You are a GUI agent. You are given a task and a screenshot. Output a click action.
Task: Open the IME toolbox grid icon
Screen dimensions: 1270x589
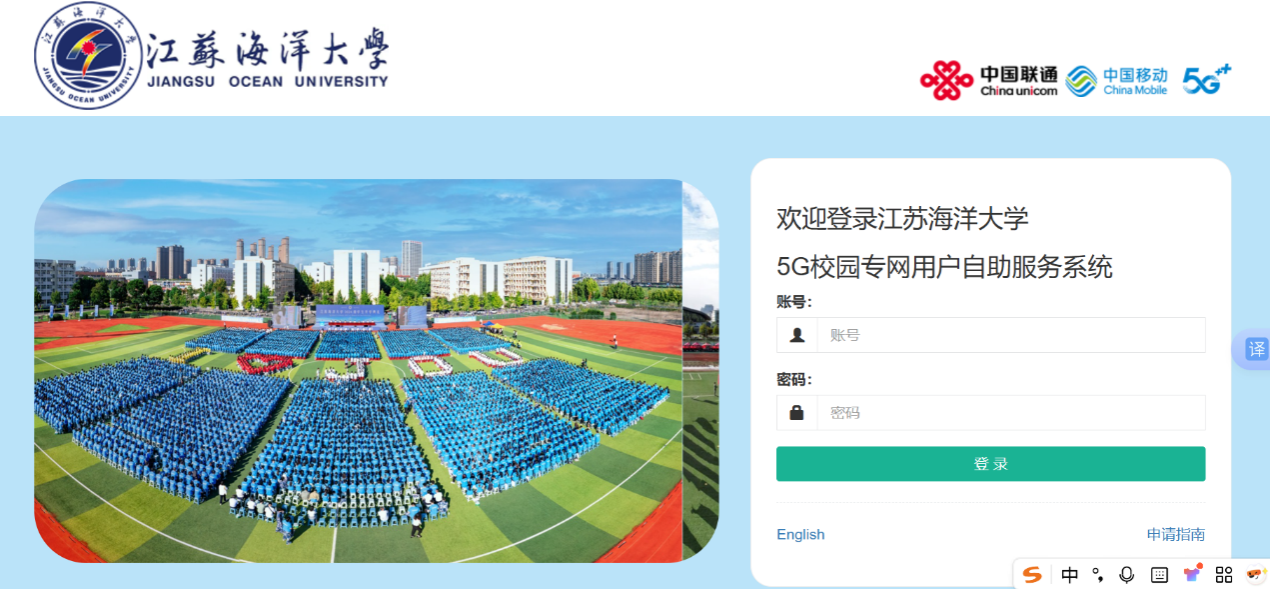(x=1223, y=574)
